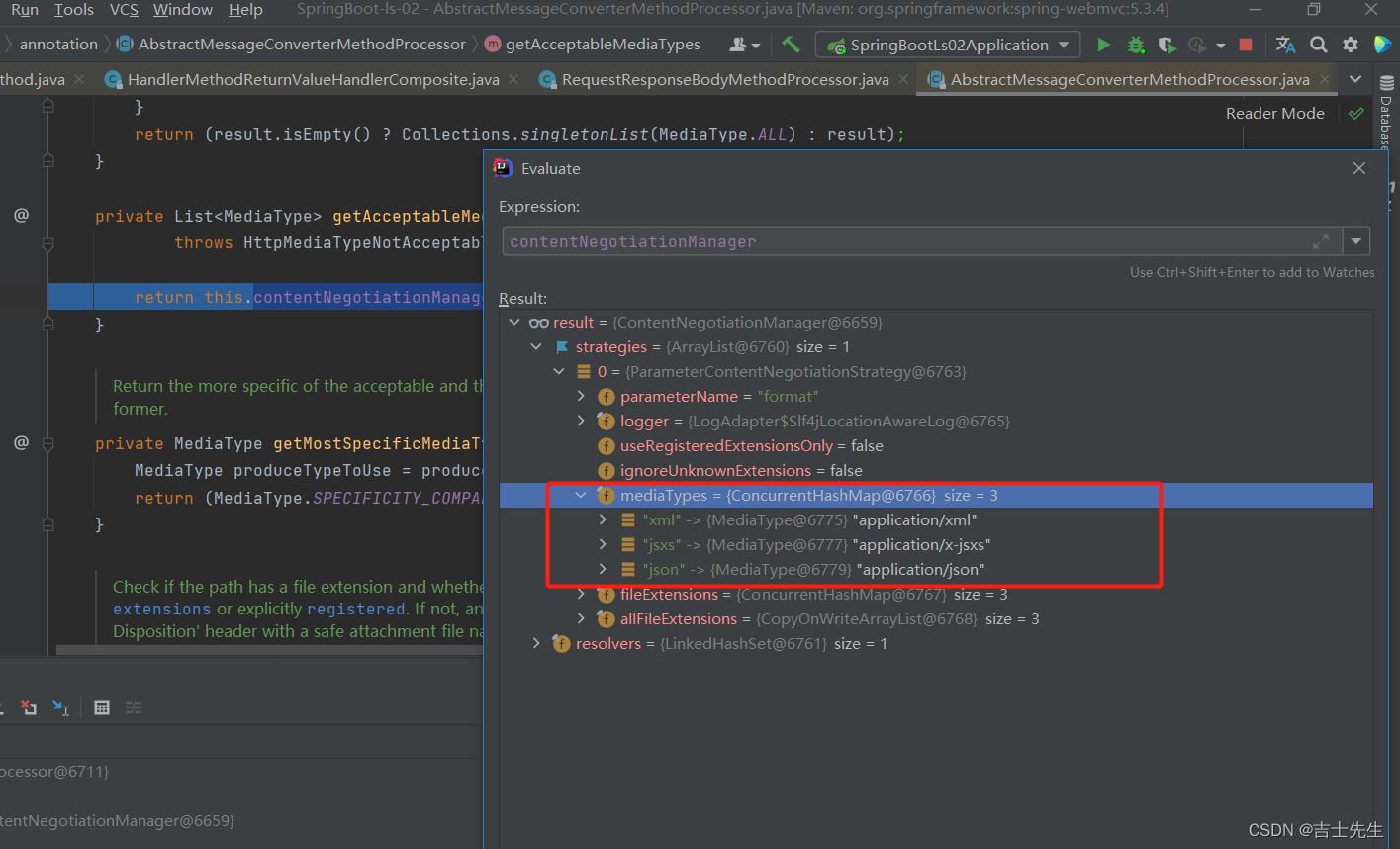
Task: Click the class icon on AbstractMessageConverterMethodProcessor tab
Action: coord(935,80)
